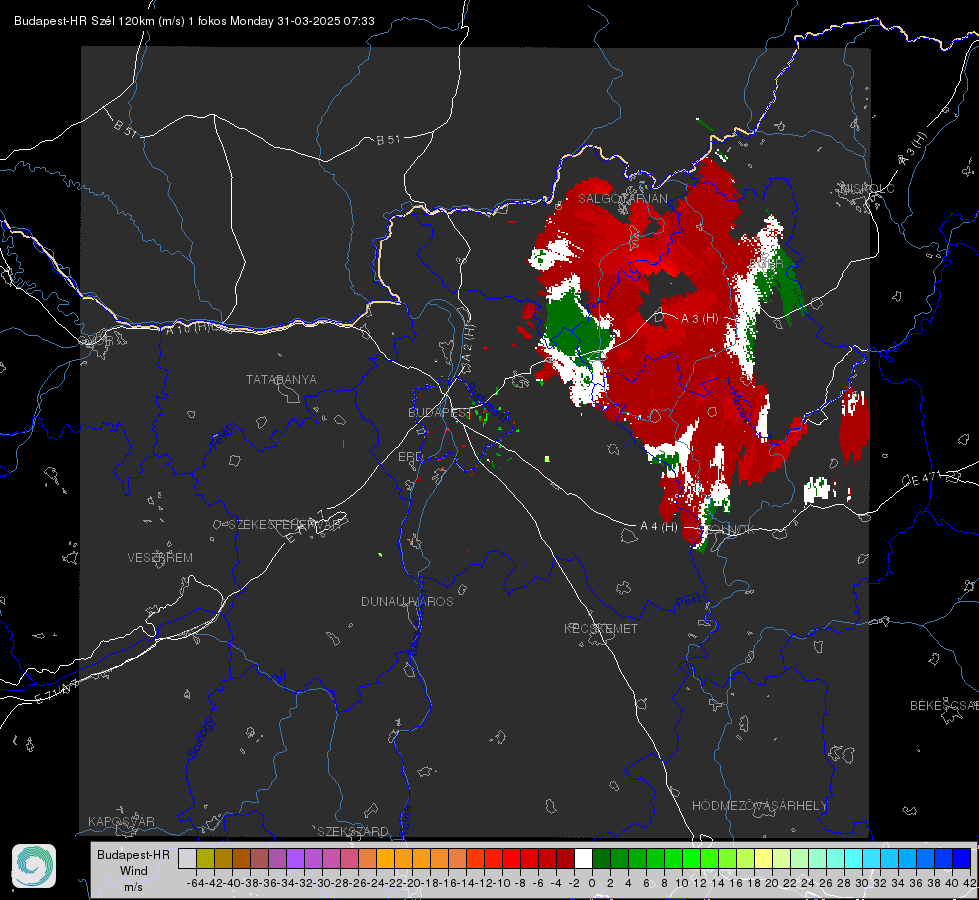Screen dimensions: 979x900
Task: Click the DUNAÚJVÁROS city label
Action: [407, 601]
